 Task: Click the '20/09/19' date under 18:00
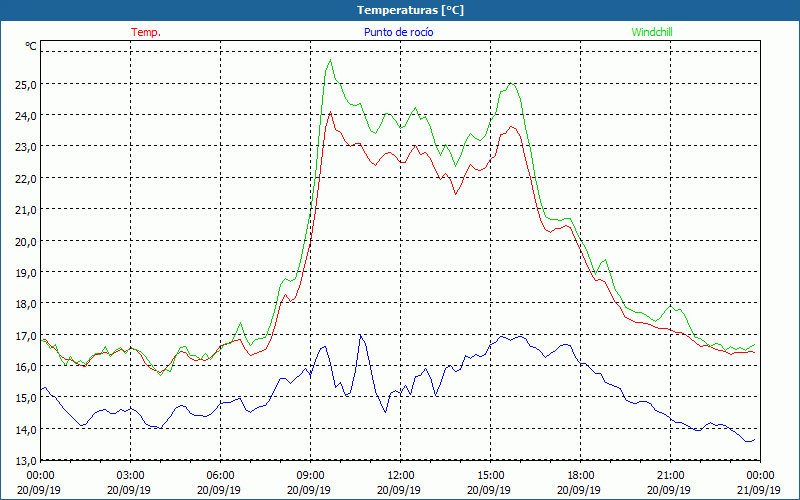579,490
